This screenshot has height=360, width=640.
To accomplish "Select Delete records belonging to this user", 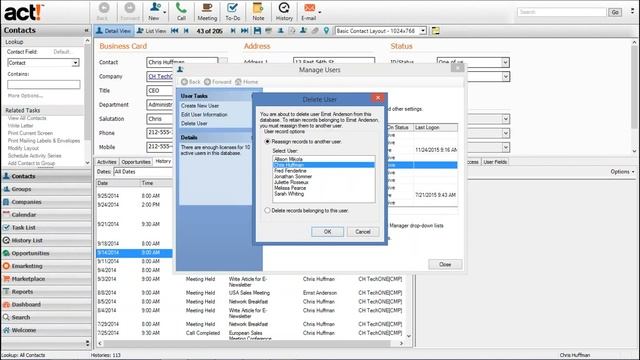I will [x=267, y=211].
